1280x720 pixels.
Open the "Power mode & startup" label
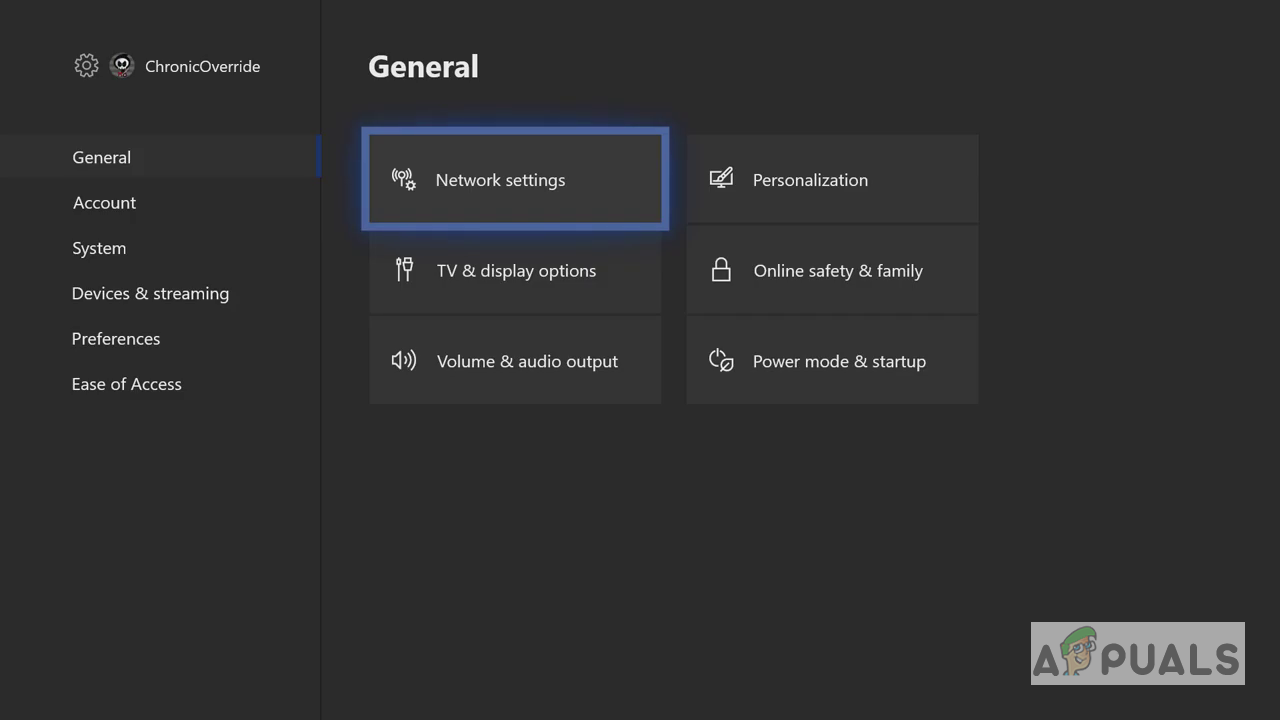tap(839, 362)
